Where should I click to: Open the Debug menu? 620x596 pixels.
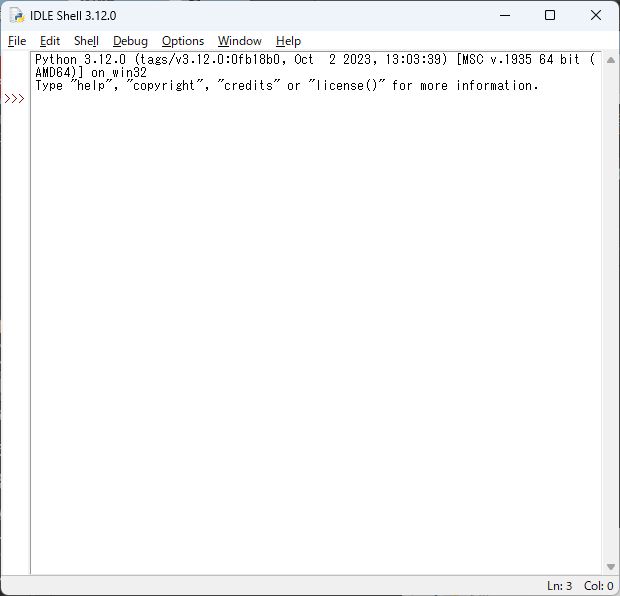click(130, 41)
